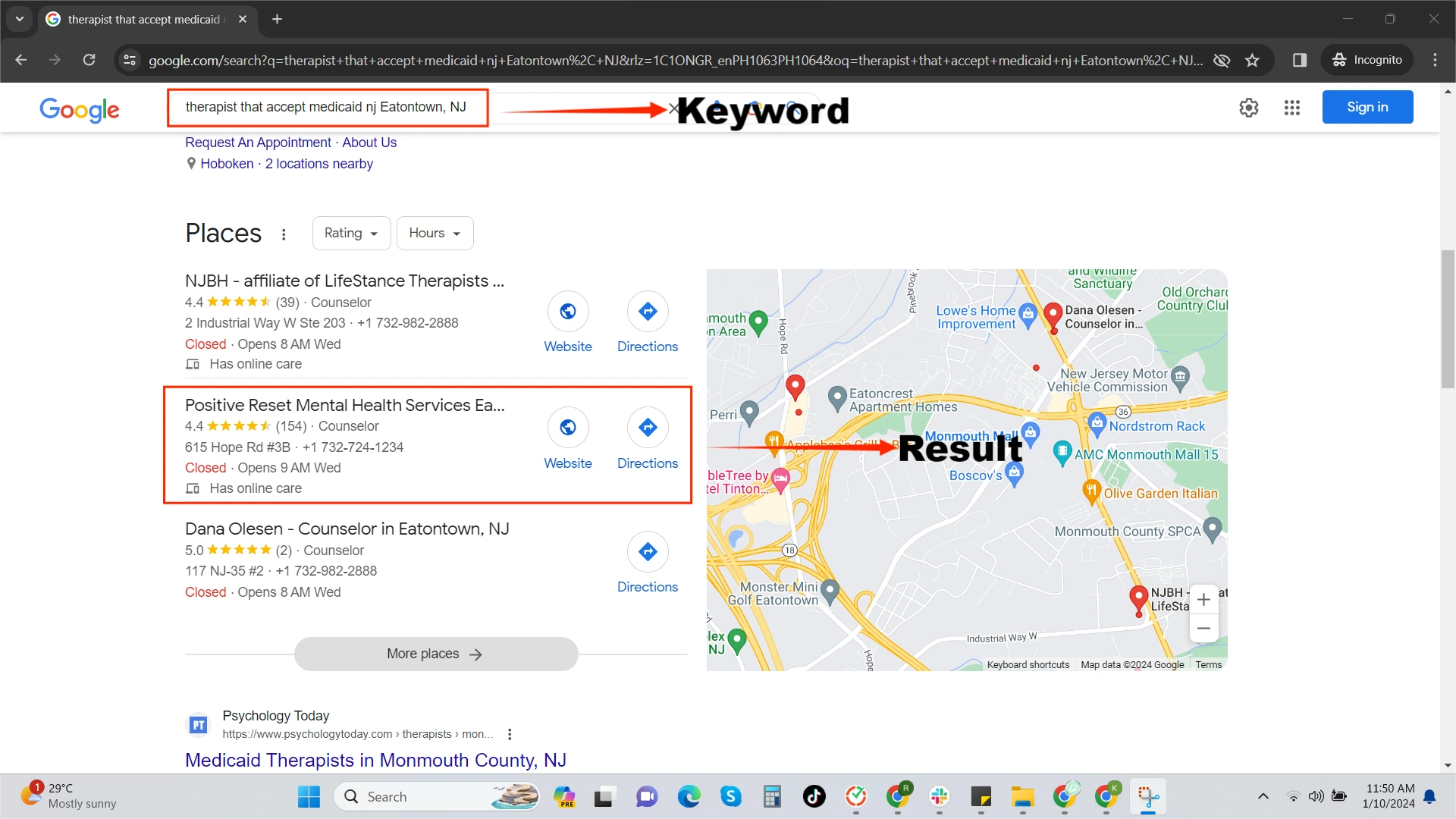Open Dana Olesen Counselor listing
This screenshot has width=1456, height=819.
click(x=347, y=529)
